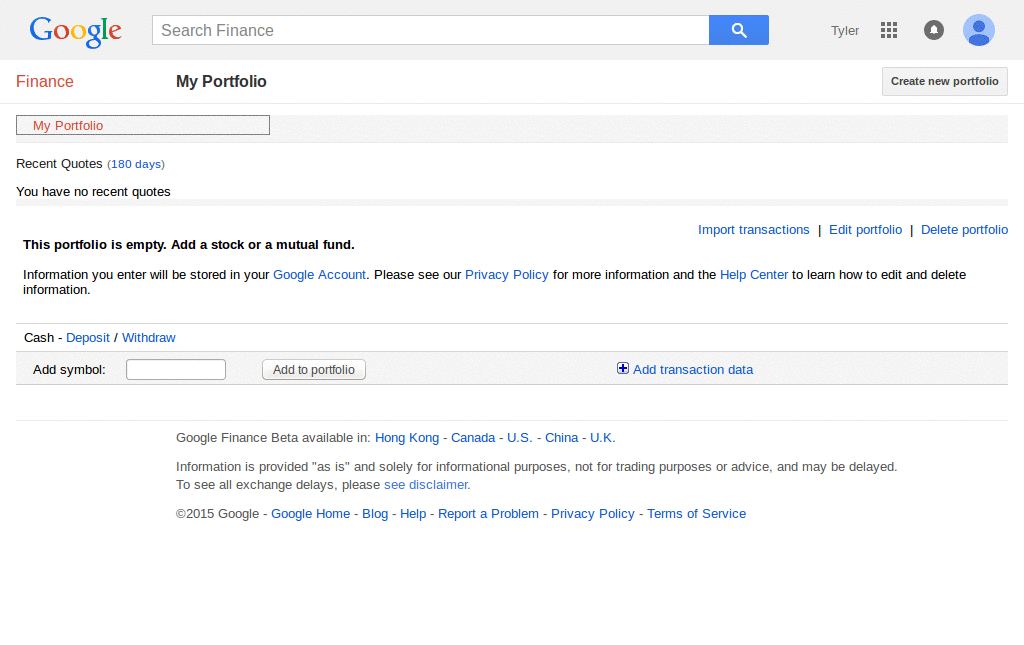Viewport: 1024px width, 645px height.
Task: Click Edit portfolio link
Action: pyautogui.click(x=865, y=230)
